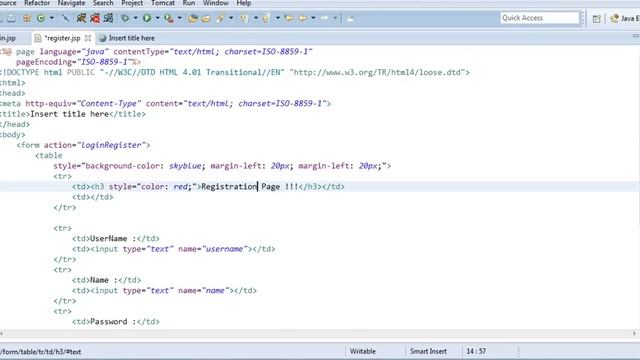
Task: Click the 'Registration Page !!!' heading text
Action: [250, 187]
